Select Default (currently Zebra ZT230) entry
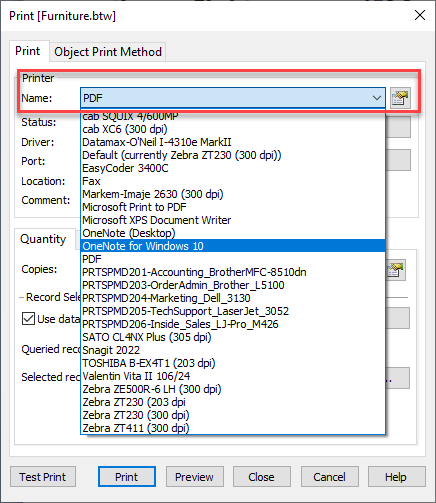Screen dimensions: 436x503 tap(233, 155)
